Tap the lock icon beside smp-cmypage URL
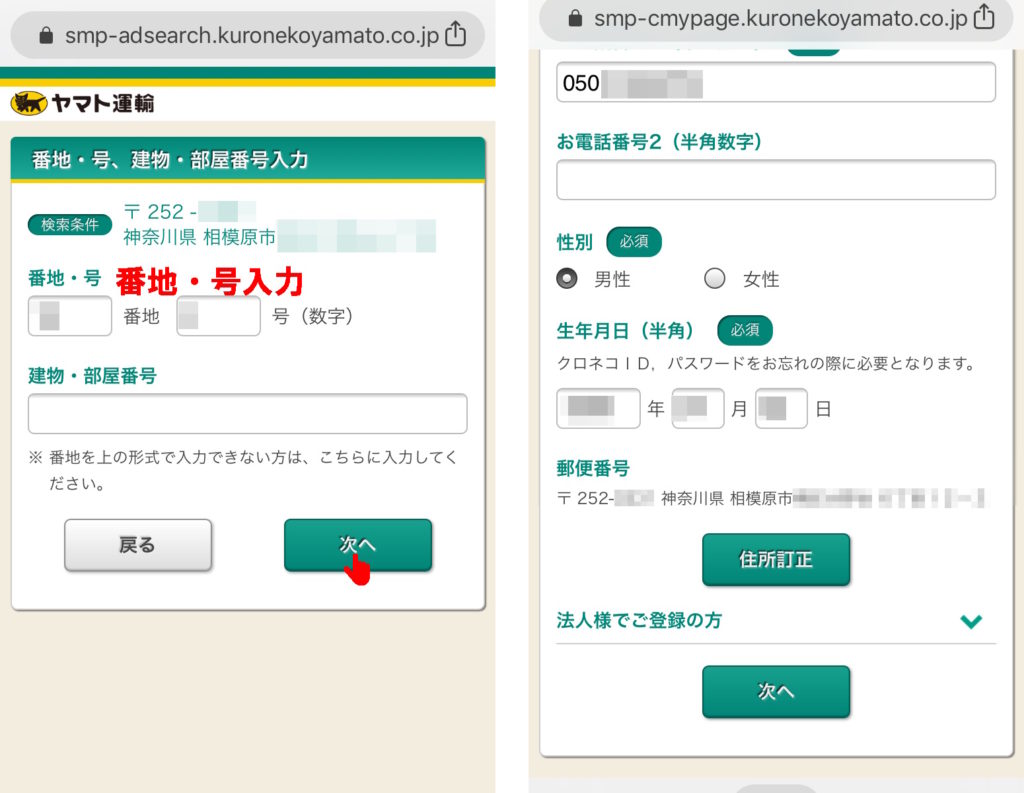1024x793 pixels. tap(574, 19)
